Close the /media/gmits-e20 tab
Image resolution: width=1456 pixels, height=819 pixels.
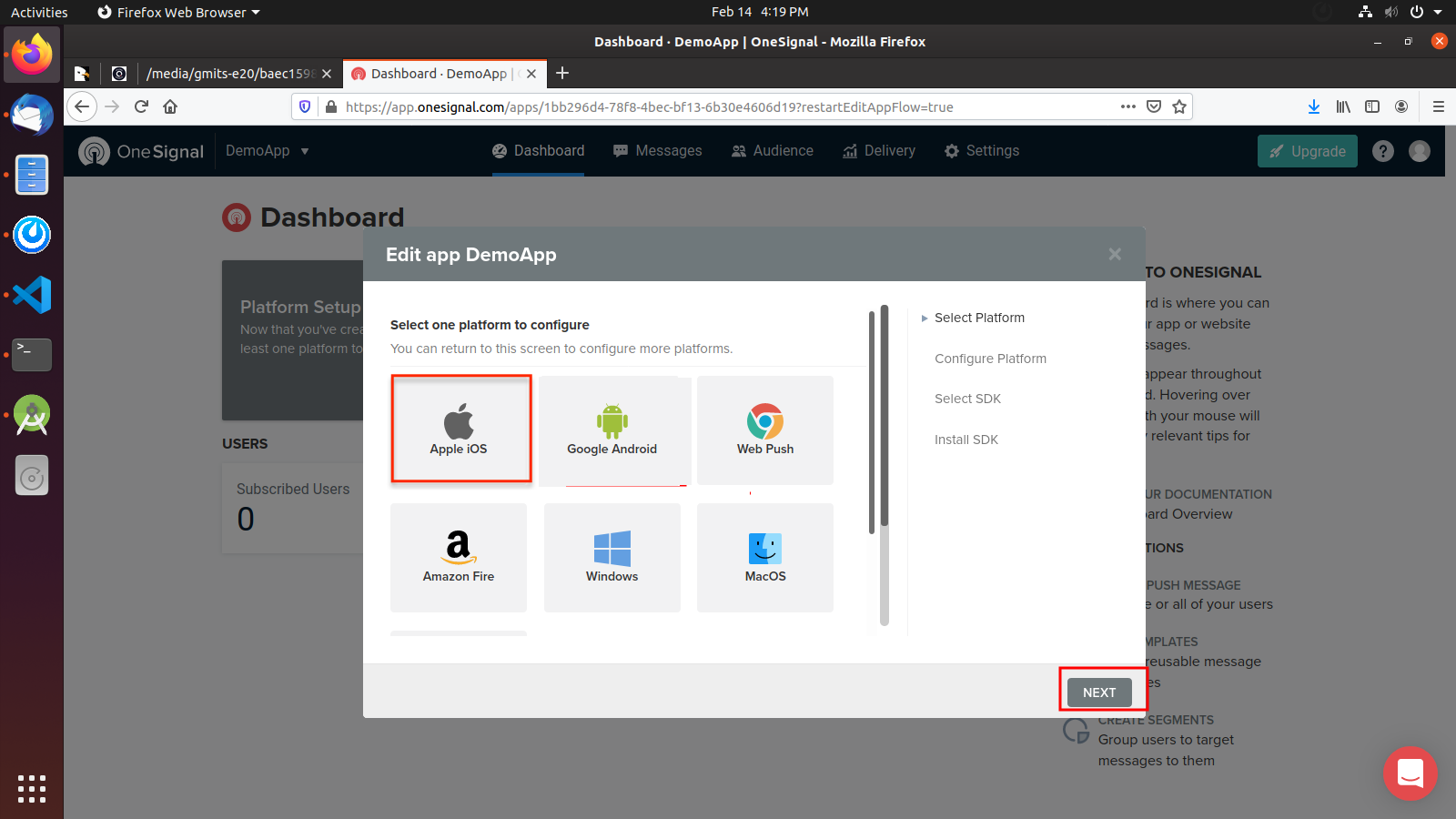[x=327, y=74]
